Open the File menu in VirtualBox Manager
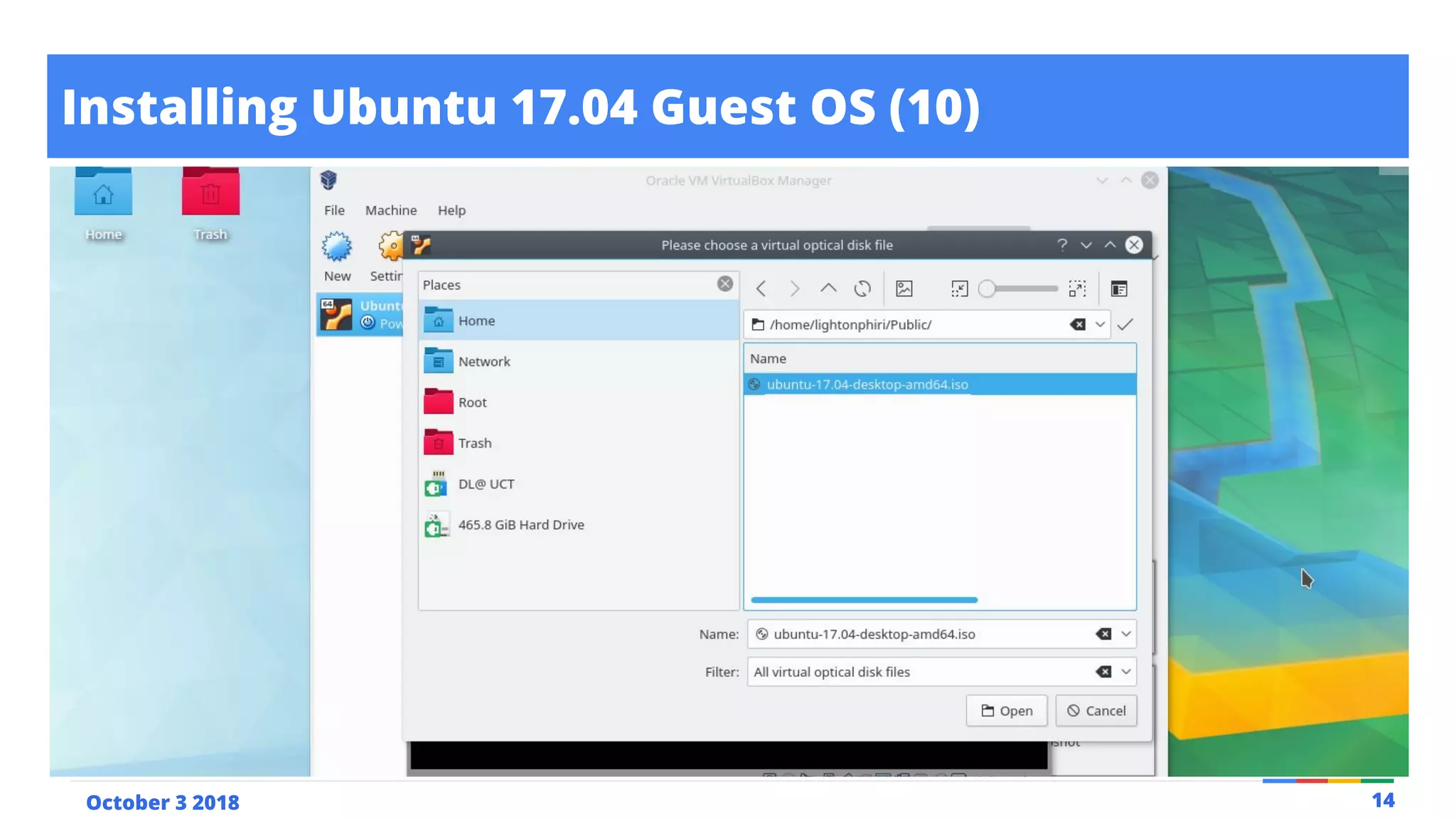 (334, 210)
